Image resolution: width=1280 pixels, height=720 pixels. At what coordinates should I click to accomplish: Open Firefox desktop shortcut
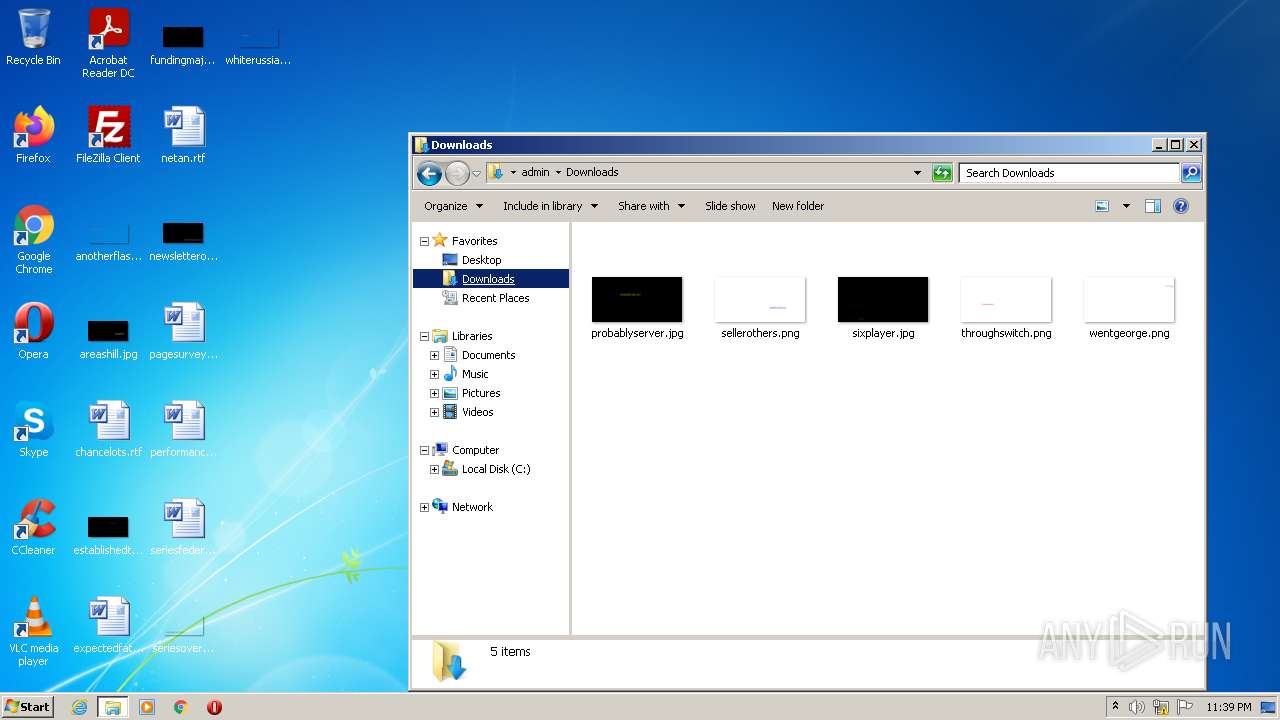click(33, 135)
